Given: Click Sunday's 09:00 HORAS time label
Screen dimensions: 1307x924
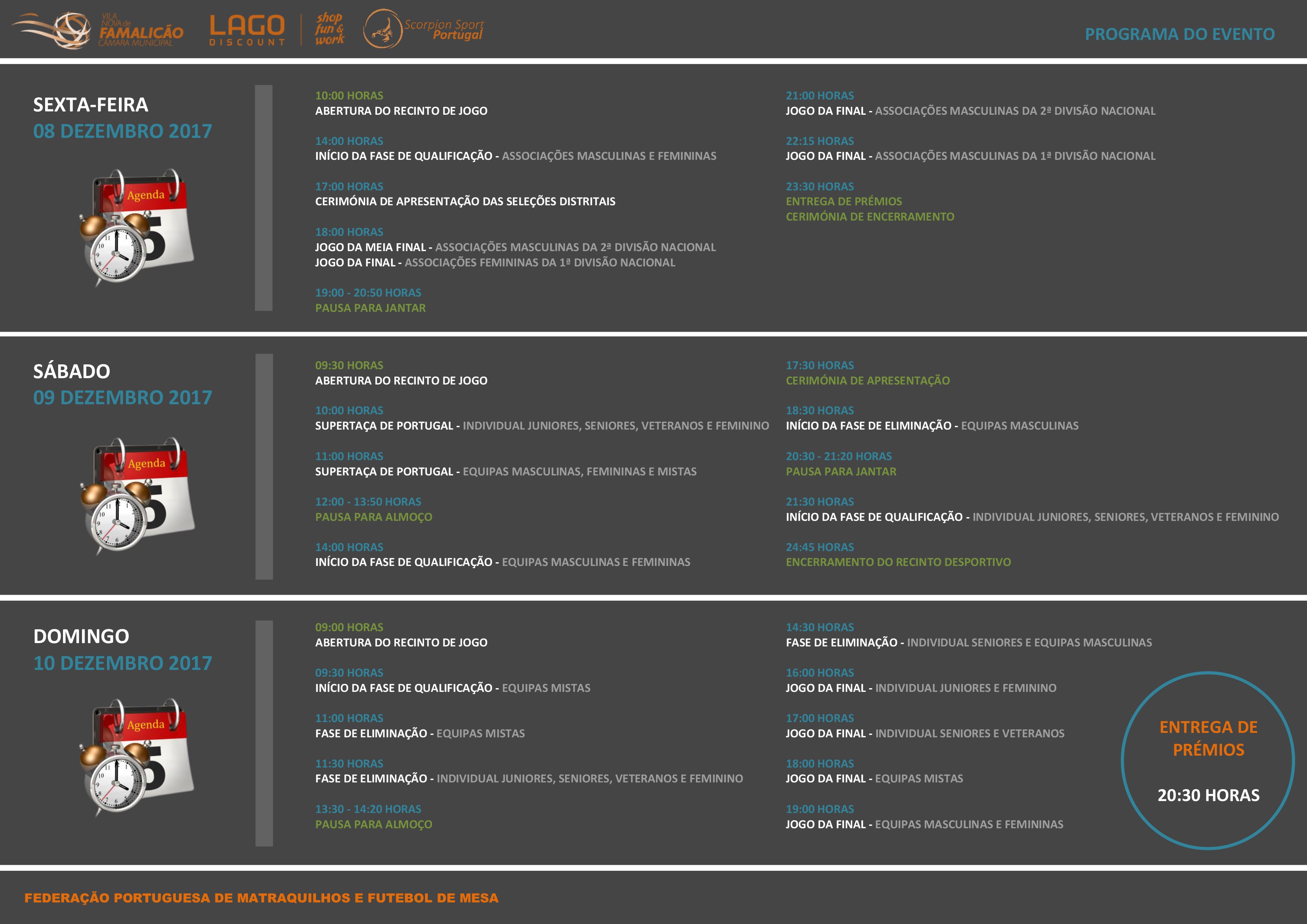Looking at the screenshot, I should [x=349, y=627].
